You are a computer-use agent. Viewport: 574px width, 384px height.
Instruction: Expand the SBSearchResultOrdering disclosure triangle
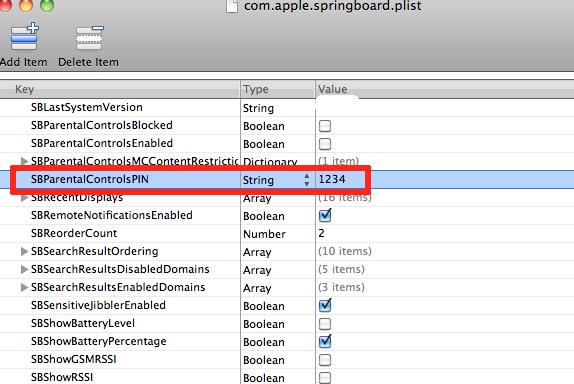(x=24, y=251)
